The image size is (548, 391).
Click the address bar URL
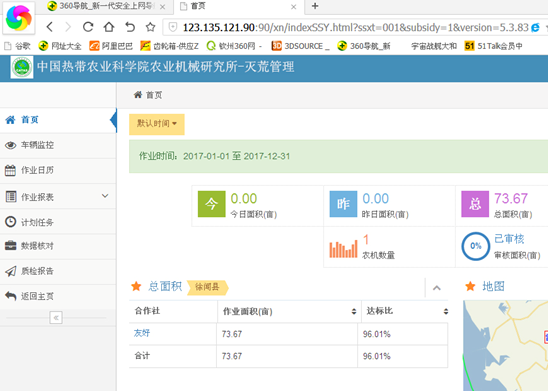tap(356, 27)
